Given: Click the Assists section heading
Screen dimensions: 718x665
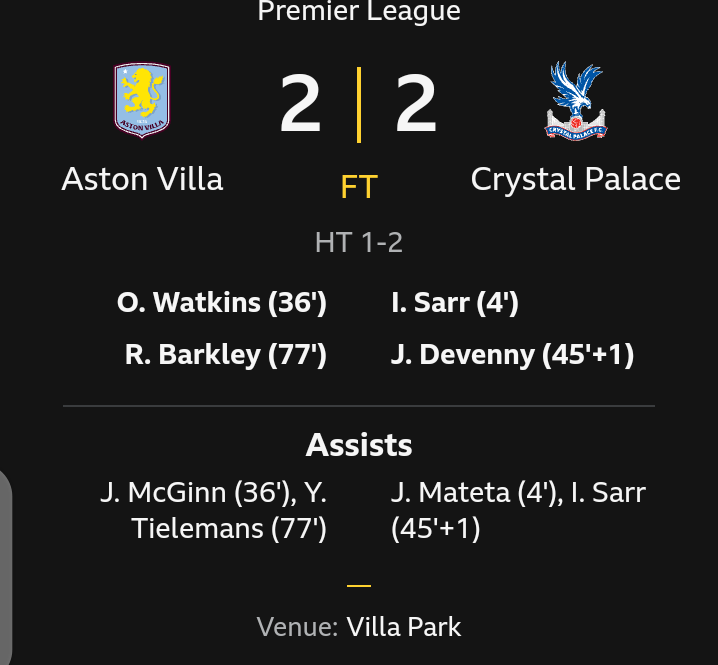Looking at the screenshot, I should (x=359, y=444).
